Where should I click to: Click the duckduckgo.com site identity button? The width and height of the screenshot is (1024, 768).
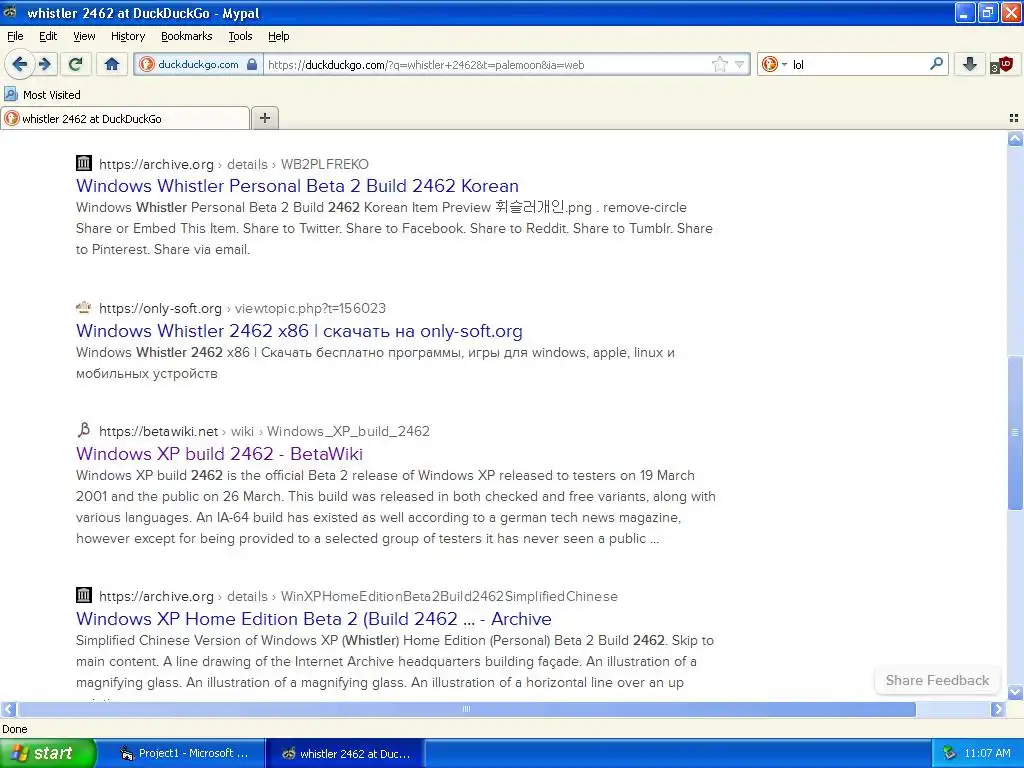click(199, 64)
